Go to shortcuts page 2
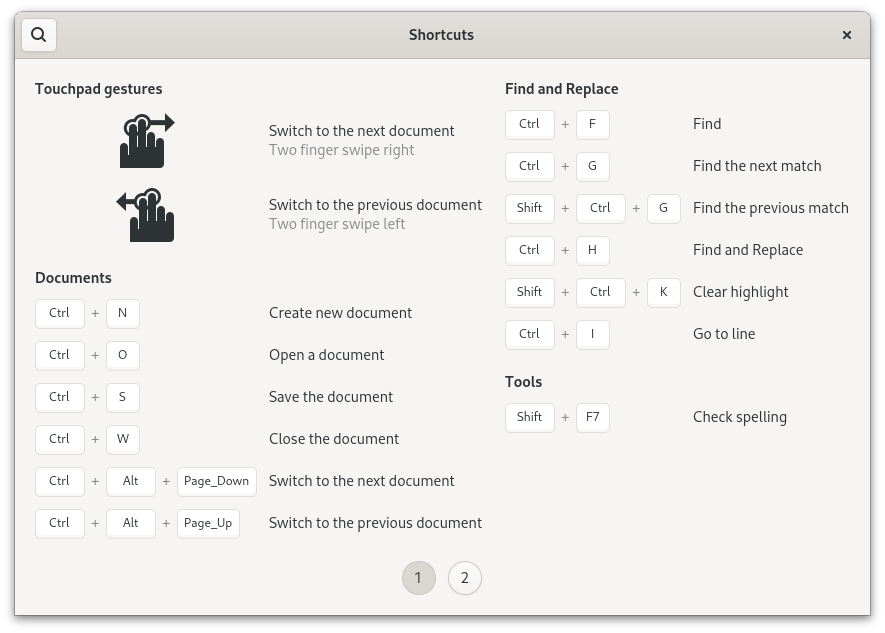 click(465, 578)
